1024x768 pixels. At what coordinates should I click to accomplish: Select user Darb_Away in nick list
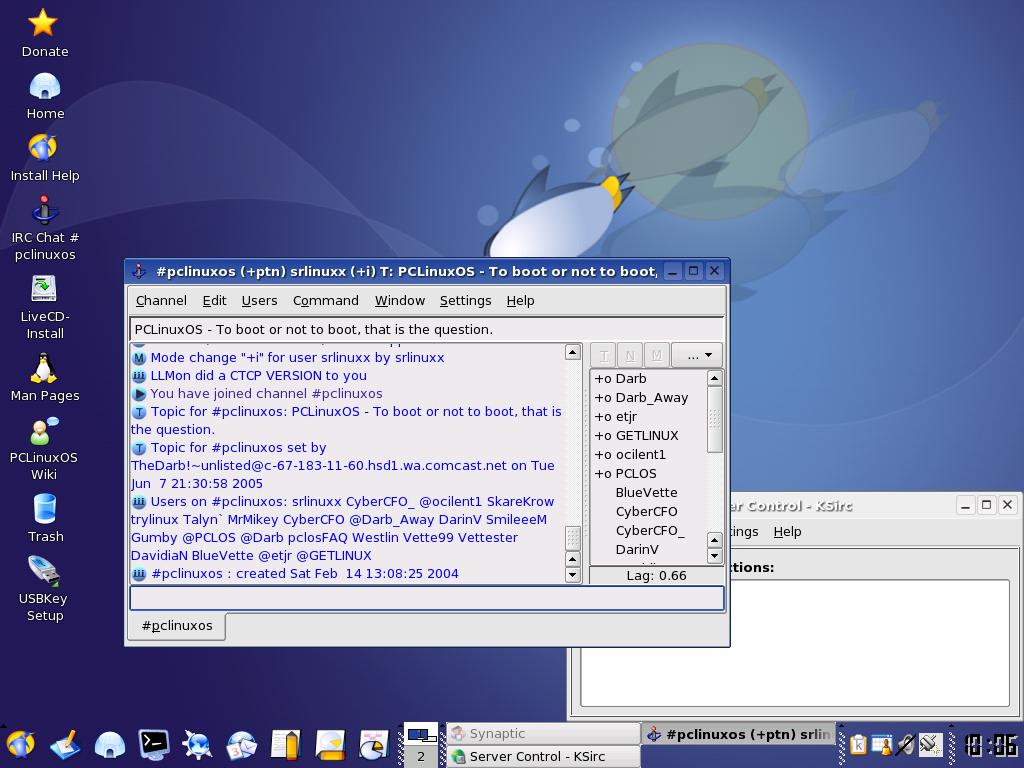[x=648, y=398]
